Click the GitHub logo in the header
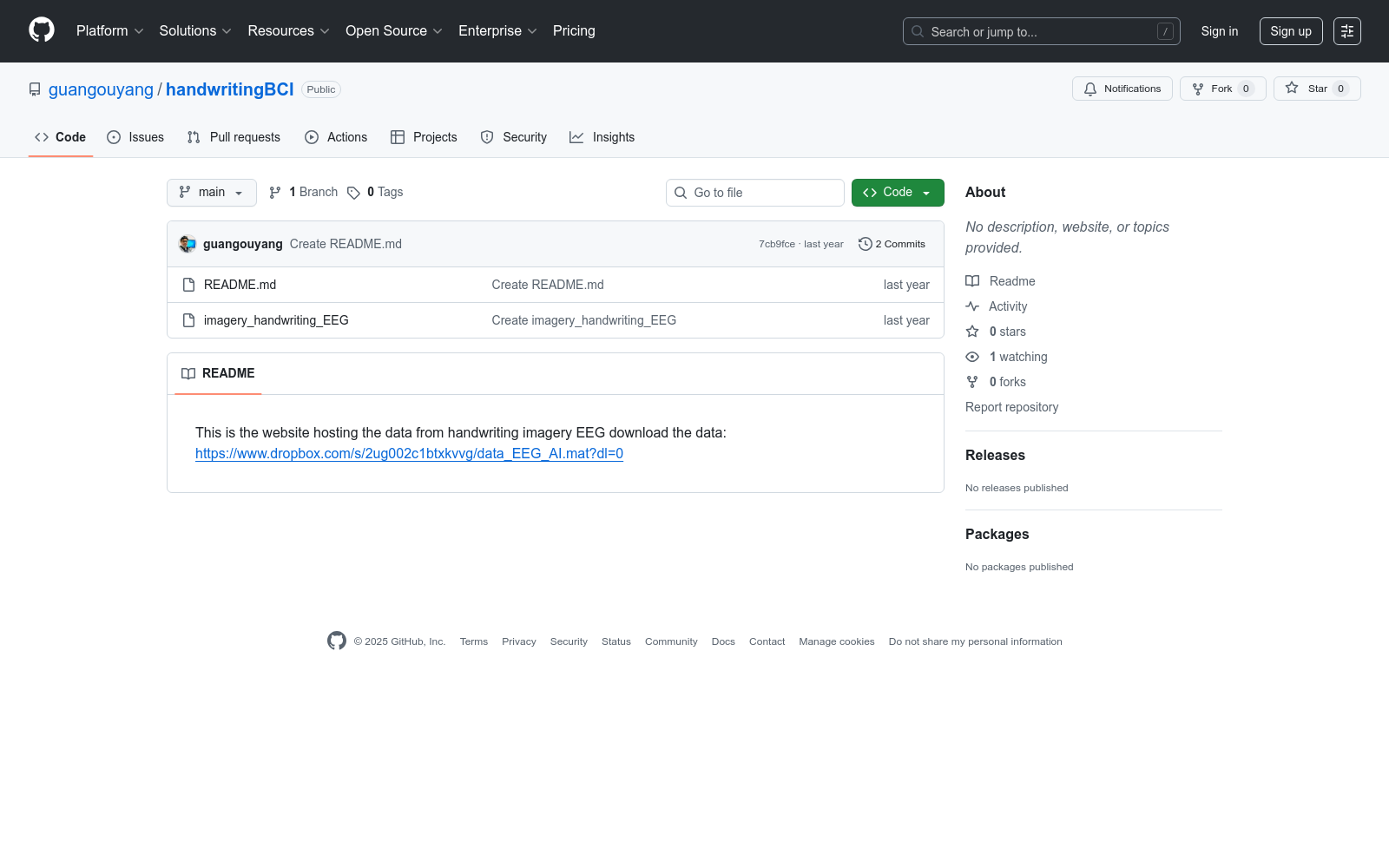The height and width of the screenshot is (868, 1389). pos(42,30)
